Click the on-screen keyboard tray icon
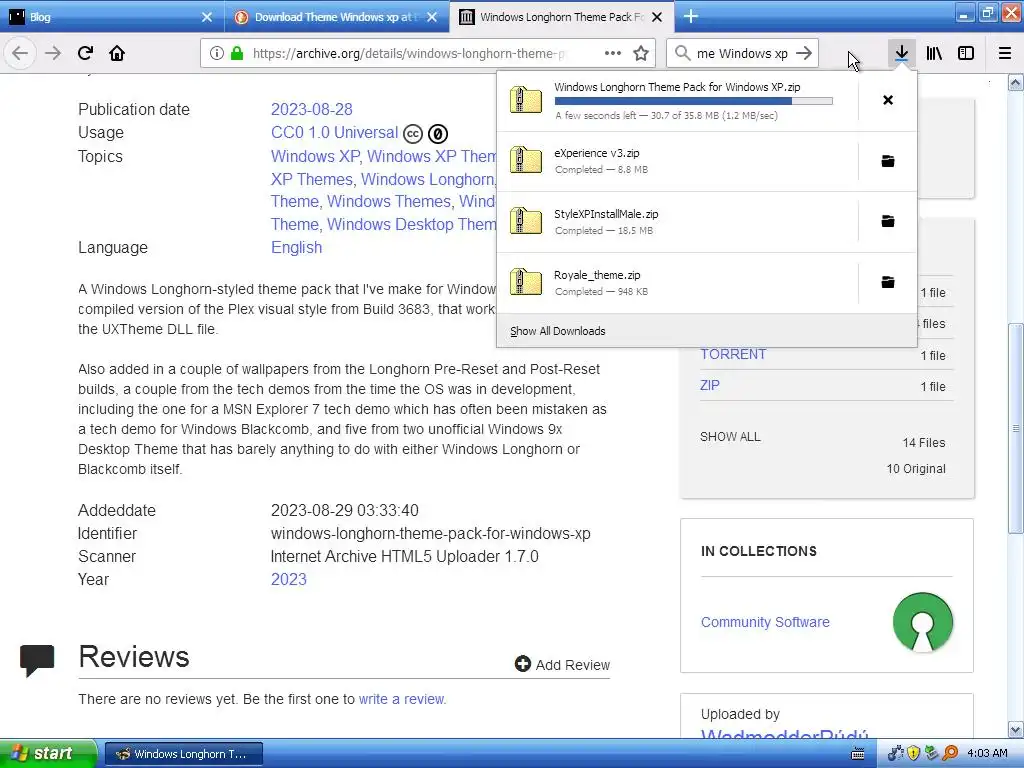Image resolution: width=1024 pixels, height=768 pixels. point(858,754)
